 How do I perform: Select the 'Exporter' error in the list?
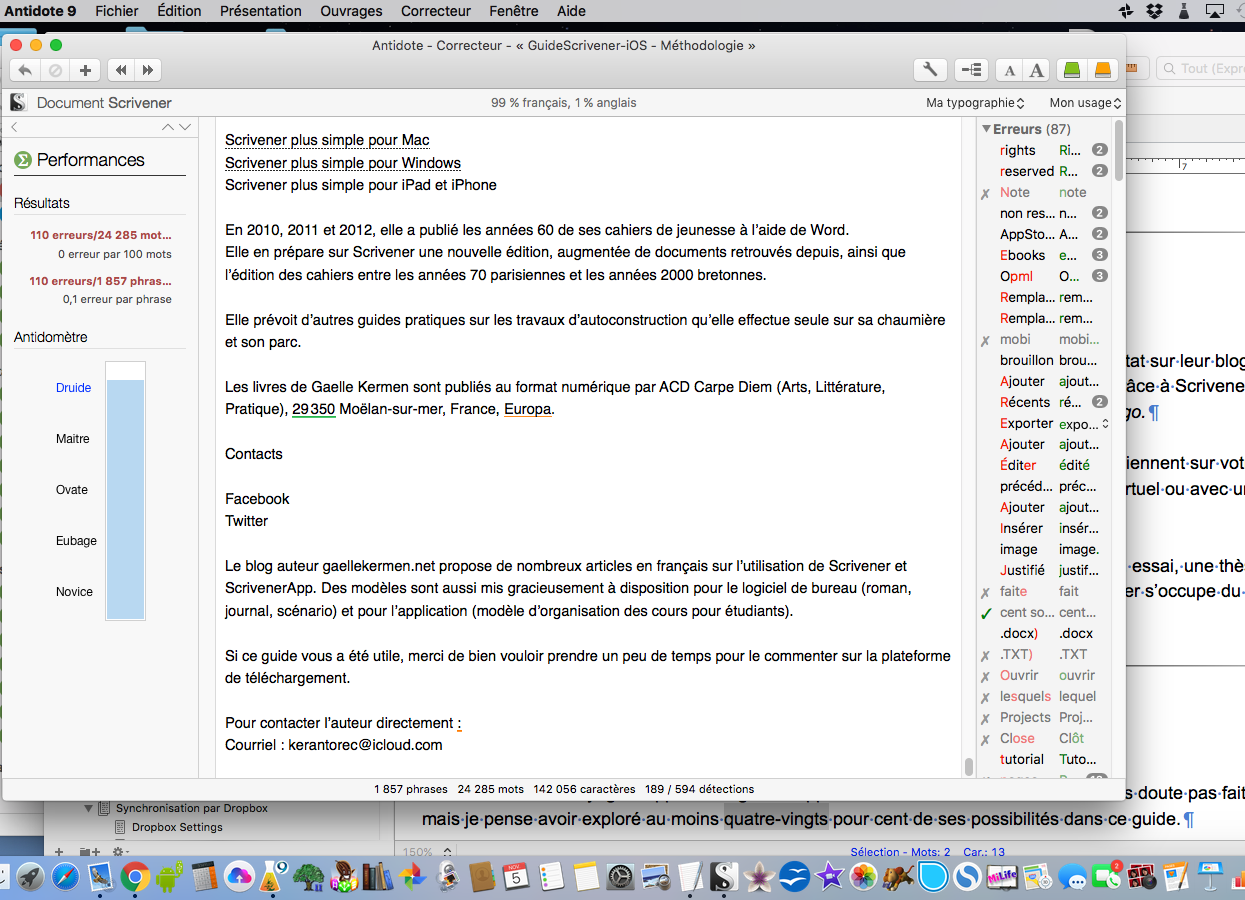1026,424
